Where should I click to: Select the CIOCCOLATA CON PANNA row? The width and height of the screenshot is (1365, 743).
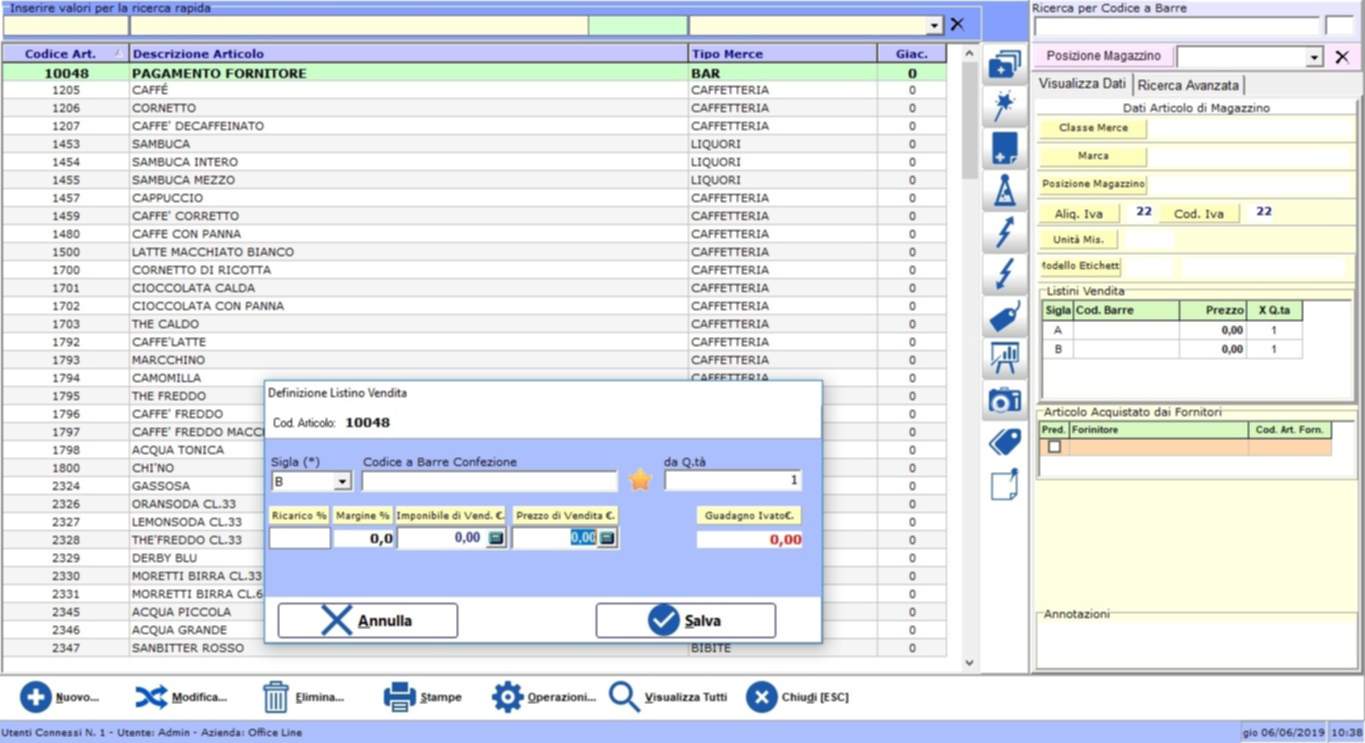click(x=474, y=306)
